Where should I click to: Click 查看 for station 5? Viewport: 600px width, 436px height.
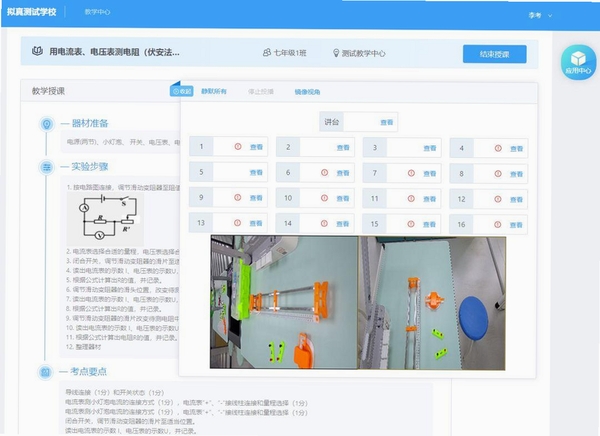point(256,172)
